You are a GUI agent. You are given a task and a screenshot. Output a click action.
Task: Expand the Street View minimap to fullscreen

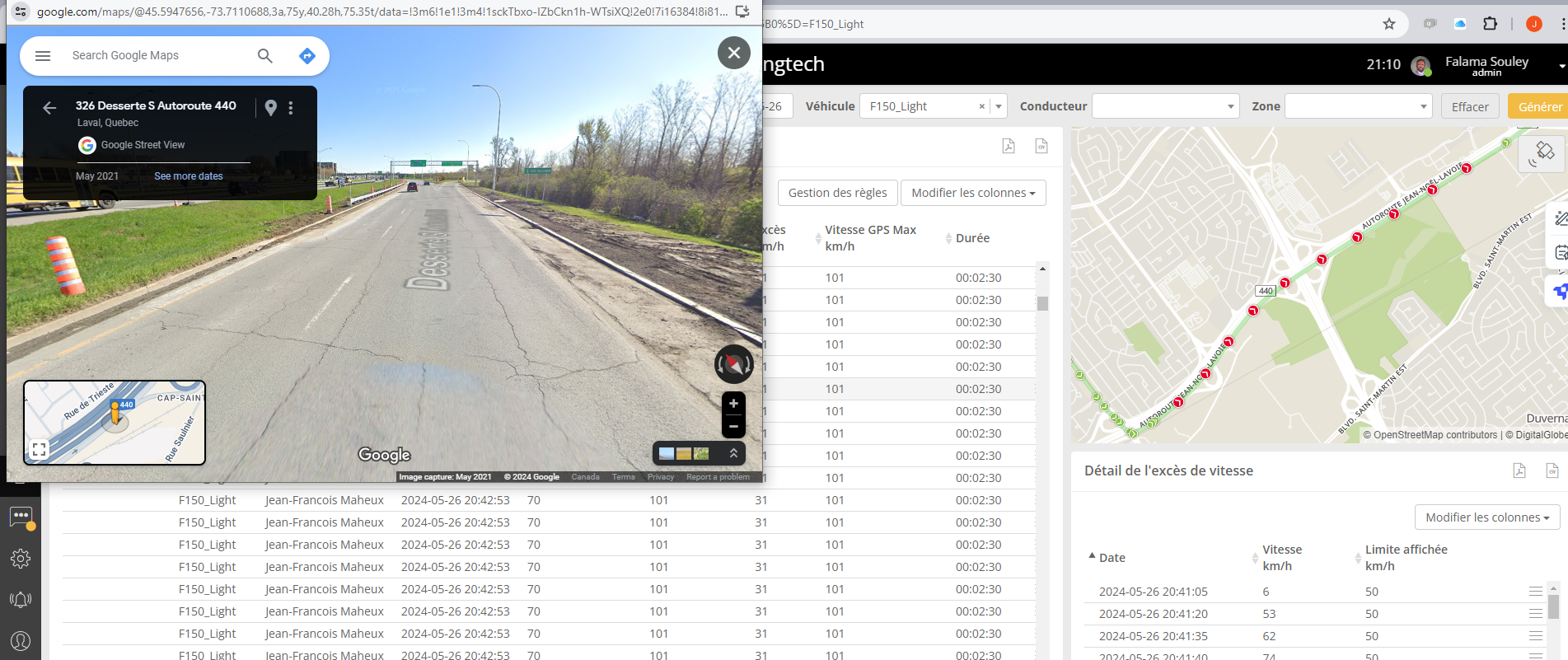39,449
